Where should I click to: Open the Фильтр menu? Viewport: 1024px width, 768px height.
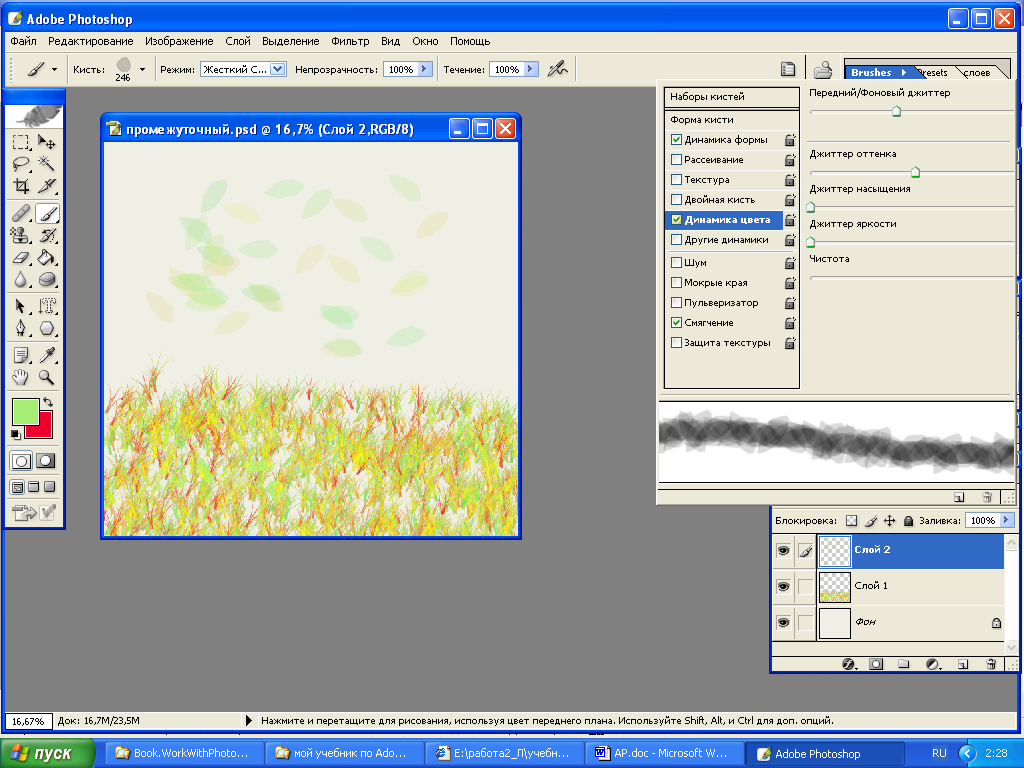350,41
